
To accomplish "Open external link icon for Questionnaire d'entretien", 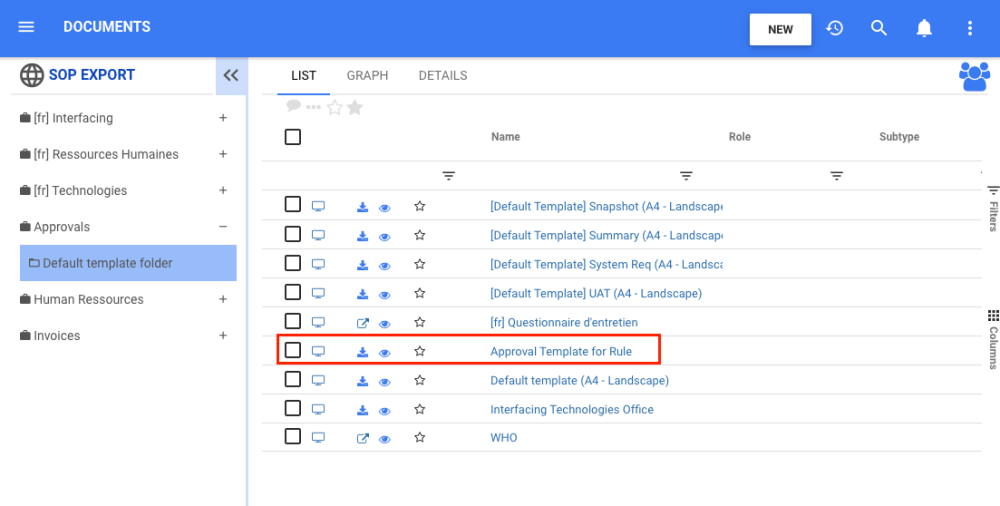I will point(362,323).
